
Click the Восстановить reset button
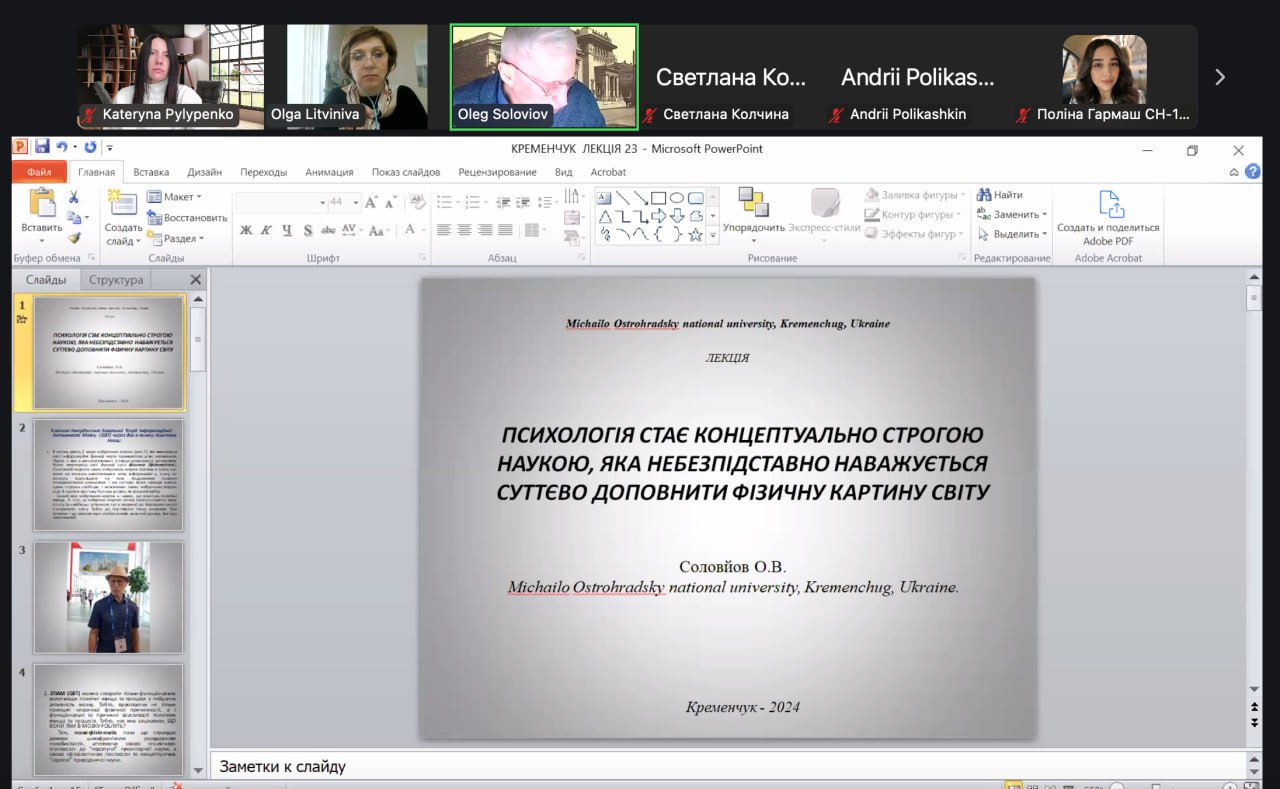click(187, 218)
